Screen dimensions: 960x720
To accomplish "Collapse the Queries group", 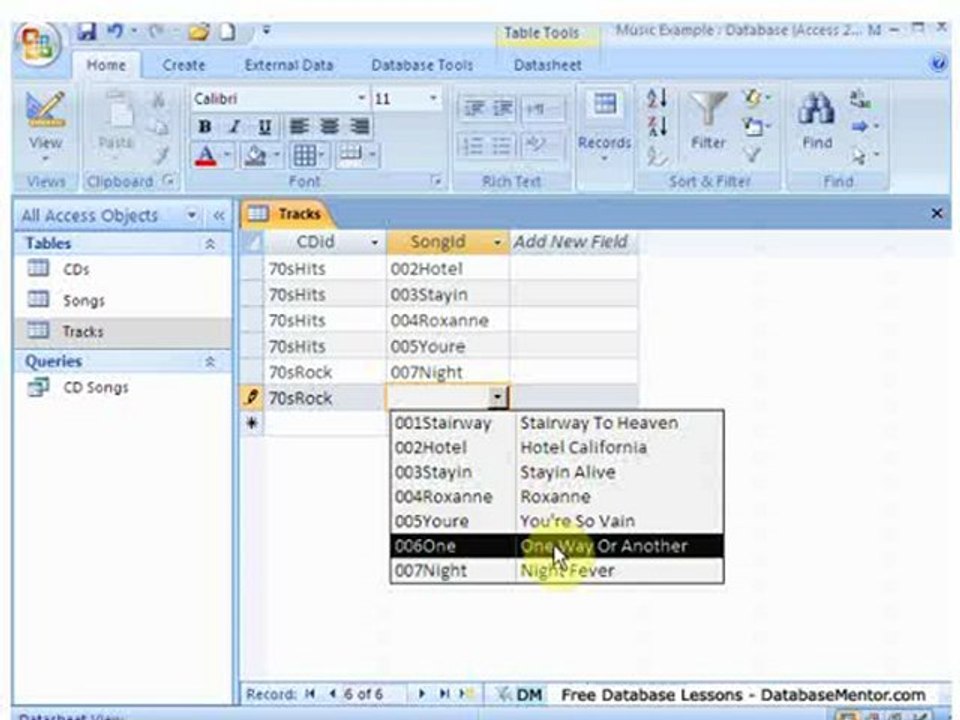I will click(210, 361).
